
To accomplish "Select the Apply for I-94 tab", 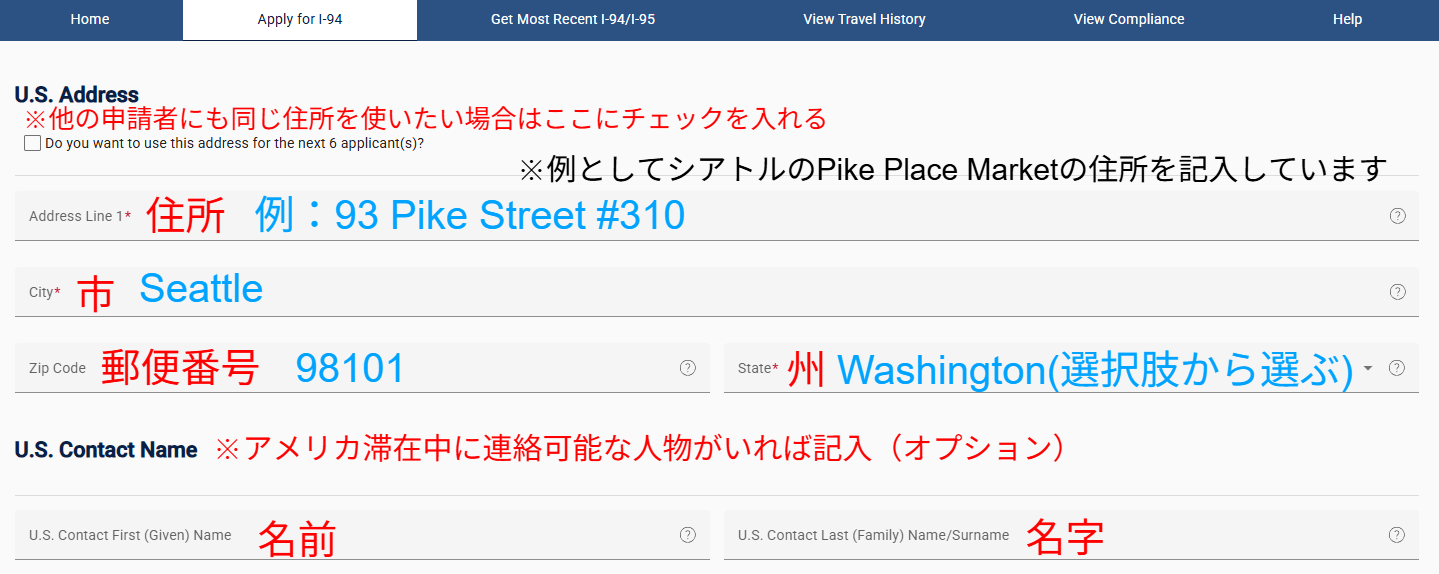I will point(300,20).
